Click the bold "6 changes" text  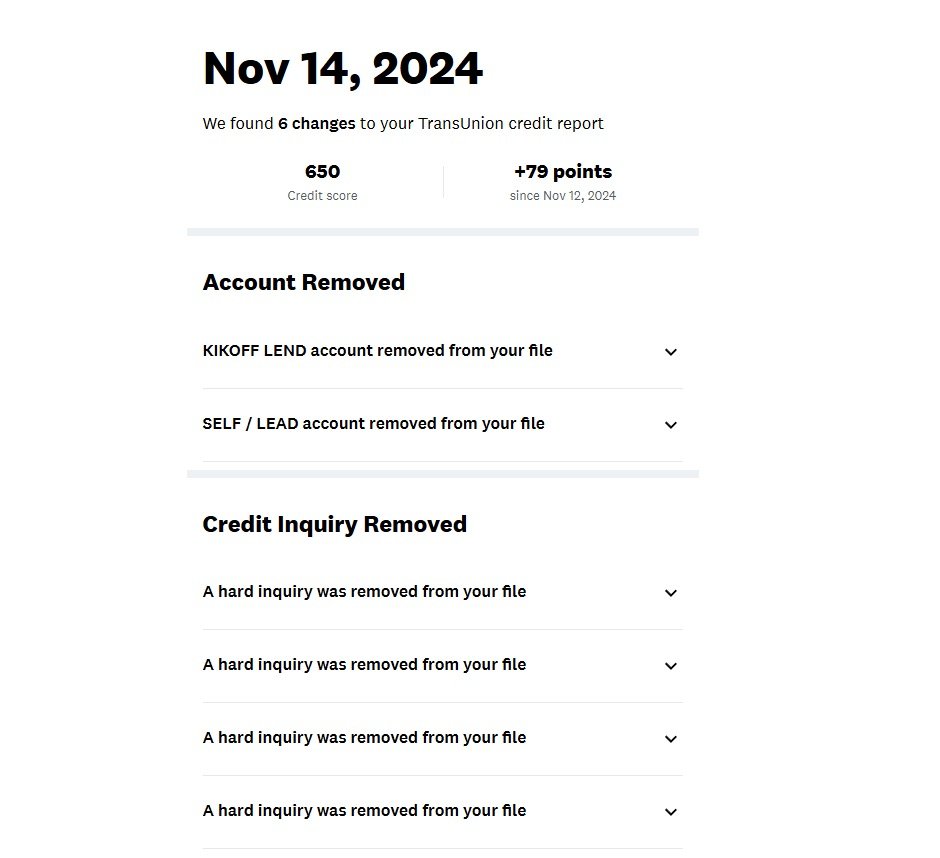tap(316, 124)
